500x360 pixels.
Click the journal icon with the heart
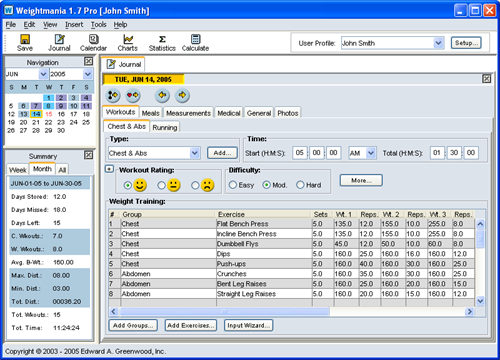133,96
